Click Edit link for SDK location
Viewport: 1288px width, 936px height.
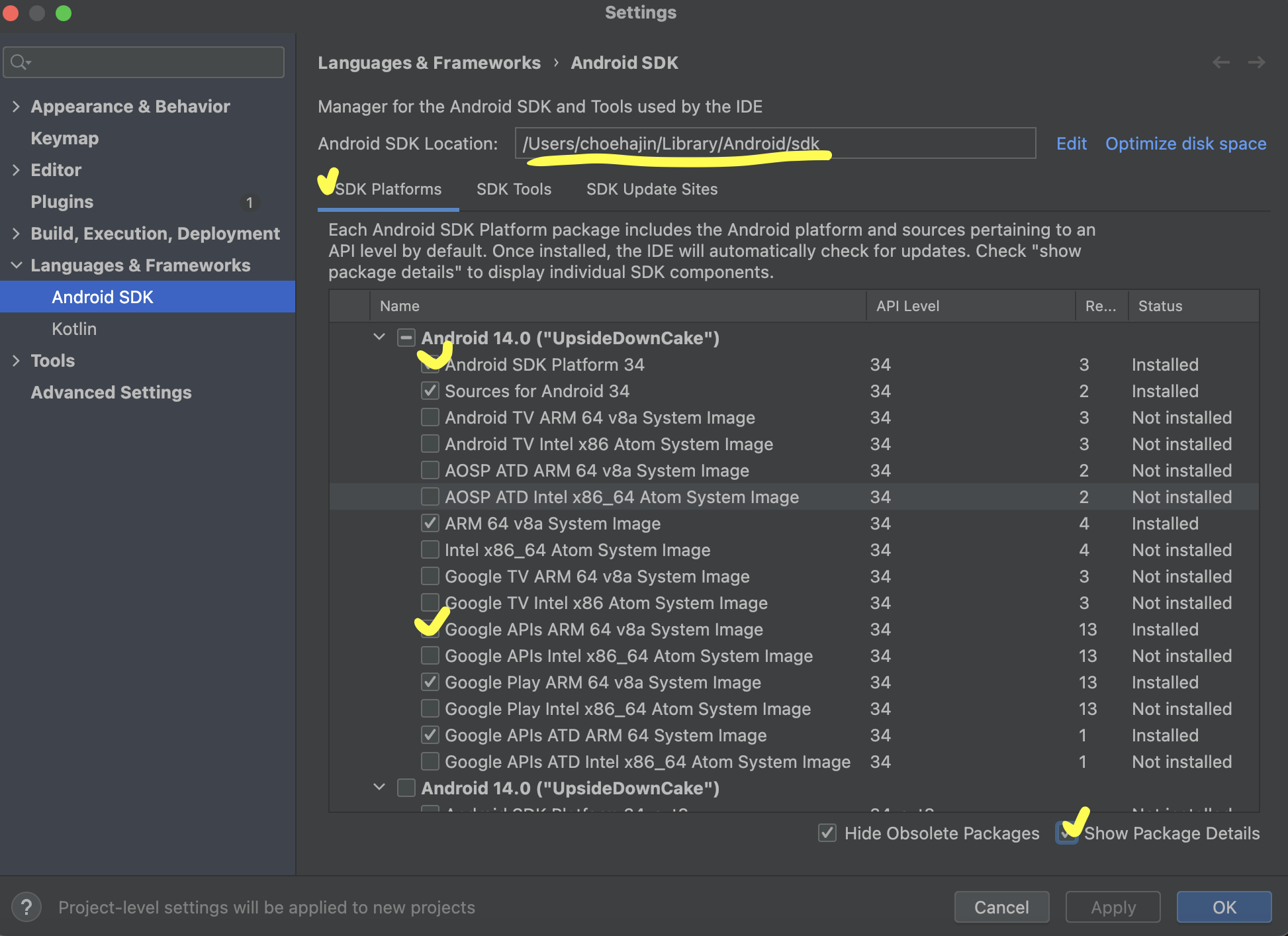coord(1072,144)
